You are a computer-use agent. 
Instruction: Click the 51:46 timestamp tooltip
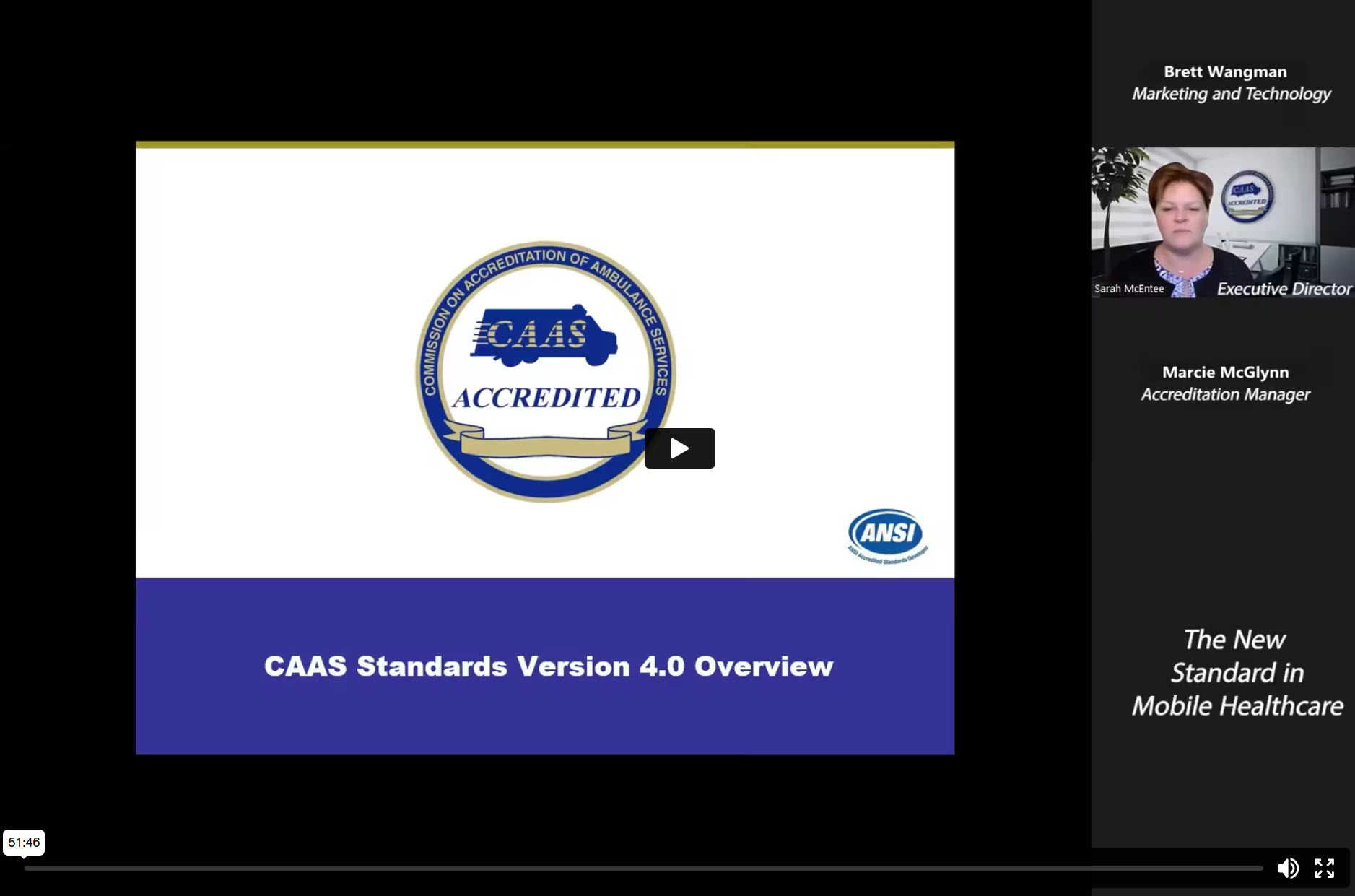click(25, 842)
